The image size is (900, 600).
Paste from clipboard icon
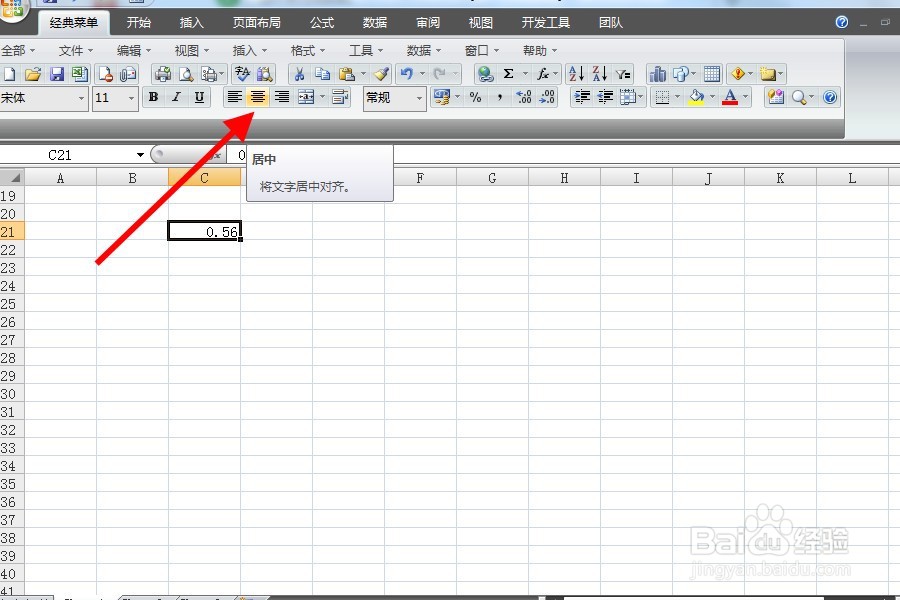click(x=347, y=74)
